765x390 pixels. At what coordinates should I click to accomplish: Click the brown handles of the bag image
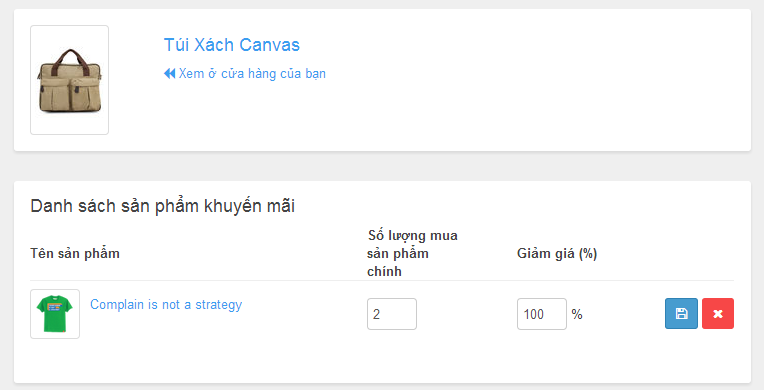click(70, 57)
